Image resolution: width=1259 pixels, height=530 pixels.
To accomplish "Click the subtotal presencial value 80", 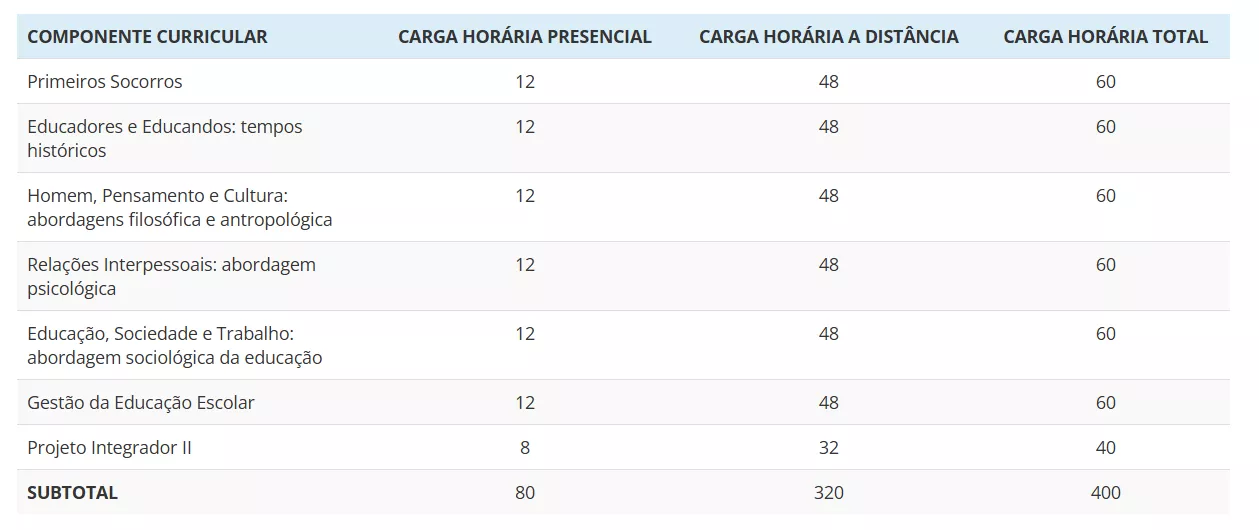I will [525, 493].
